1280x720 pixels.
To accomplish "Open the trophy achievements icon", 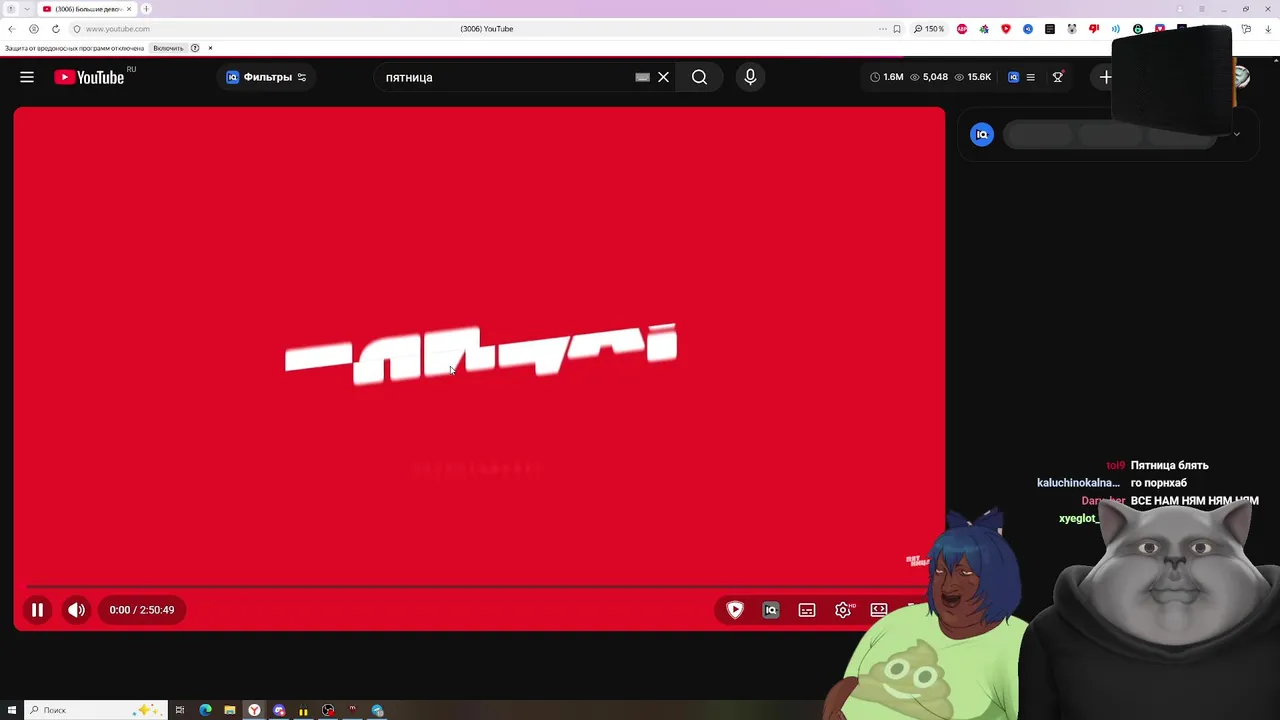I will [1058, 77].
